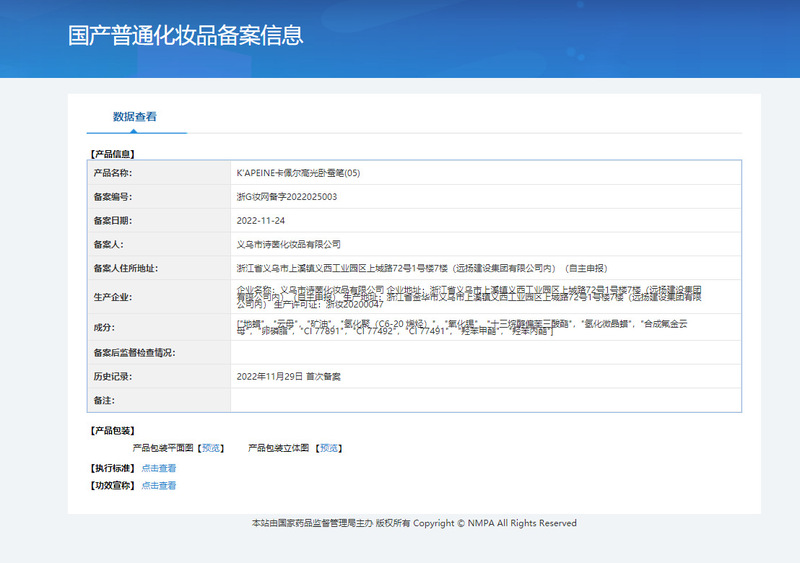Image resolution: width=800 pixels, height=563 pixels.
Task: Open 预览 link for 产品包装平面图
Action: pyautogui.click(x=212, y=448)
